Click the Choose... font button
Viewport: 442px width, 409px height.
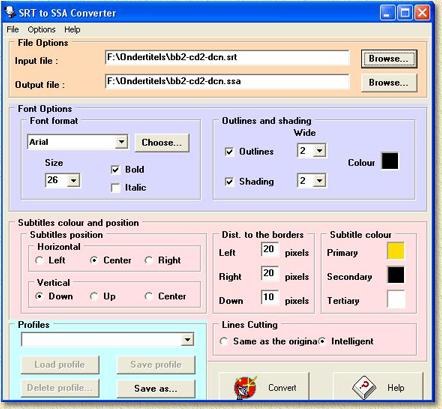point(162,143)
